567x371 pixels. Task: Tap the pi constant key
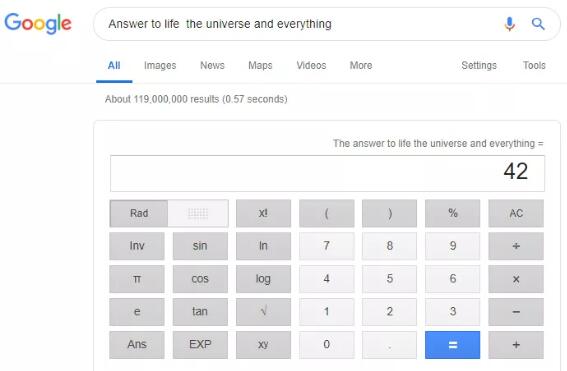point(137,279)
